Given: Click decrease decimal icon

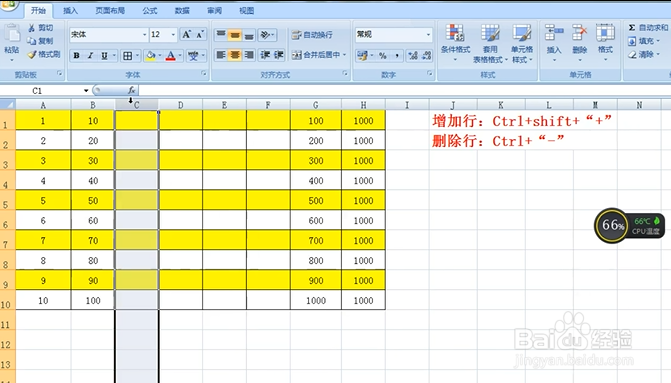Looking at the screenshot, I should (427, 55).
